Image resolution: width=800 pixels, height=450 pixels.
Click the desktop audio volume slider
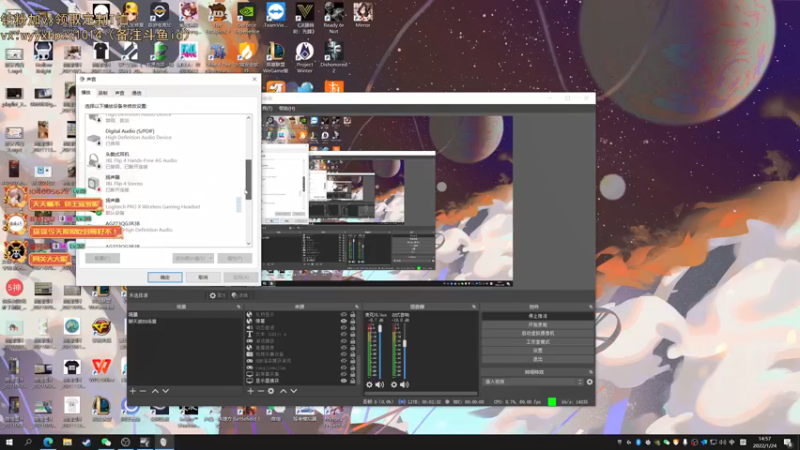pos(405,351)
